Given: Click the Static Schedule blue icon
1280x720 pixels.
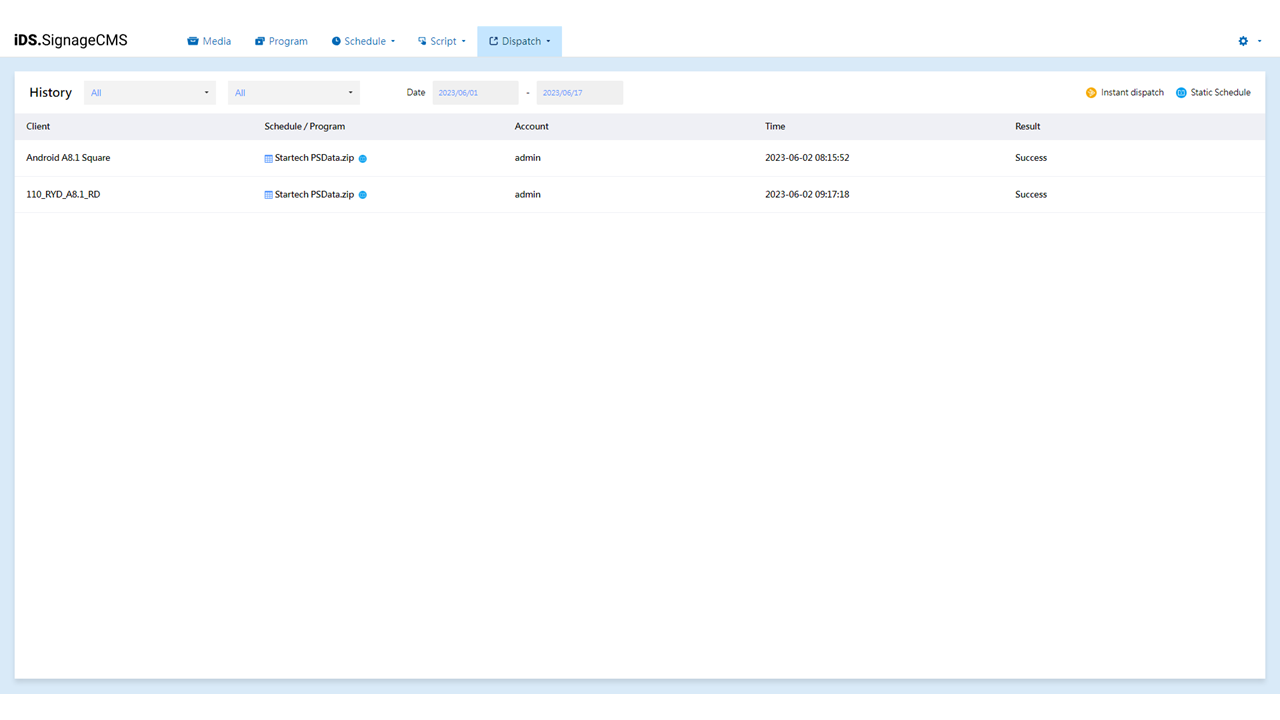Looking at the screenshot, I should coord(1181,93).
